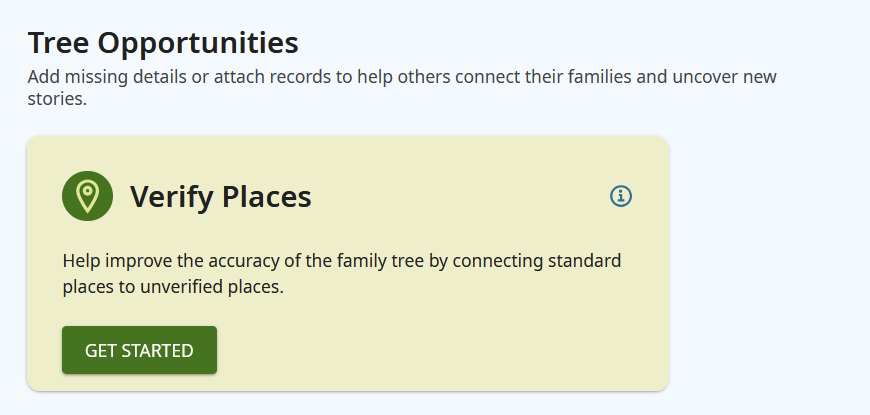Start verifying places with GET STARTED
The height and width of the screenshot is (415, 870).
point(139,350)
